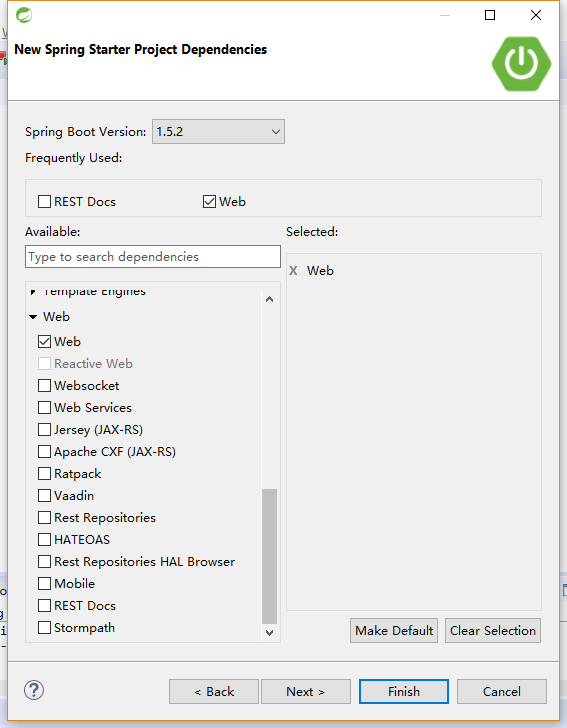The image size is (567, 728).
Task: Tick the HATEOAS checkbox
Action: pos(45,540)
